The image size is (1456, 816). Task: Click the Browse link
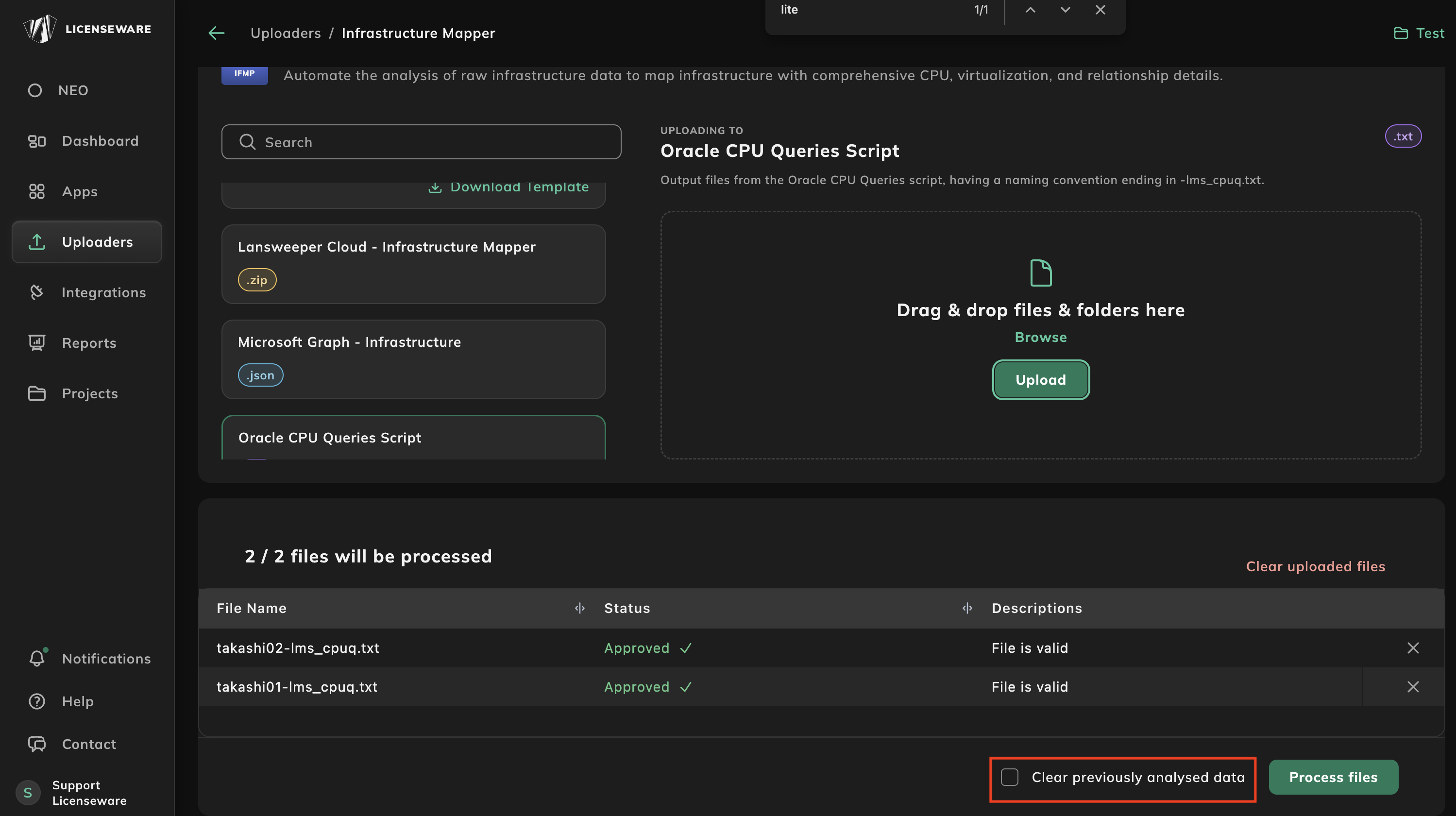coord(1041,337)
